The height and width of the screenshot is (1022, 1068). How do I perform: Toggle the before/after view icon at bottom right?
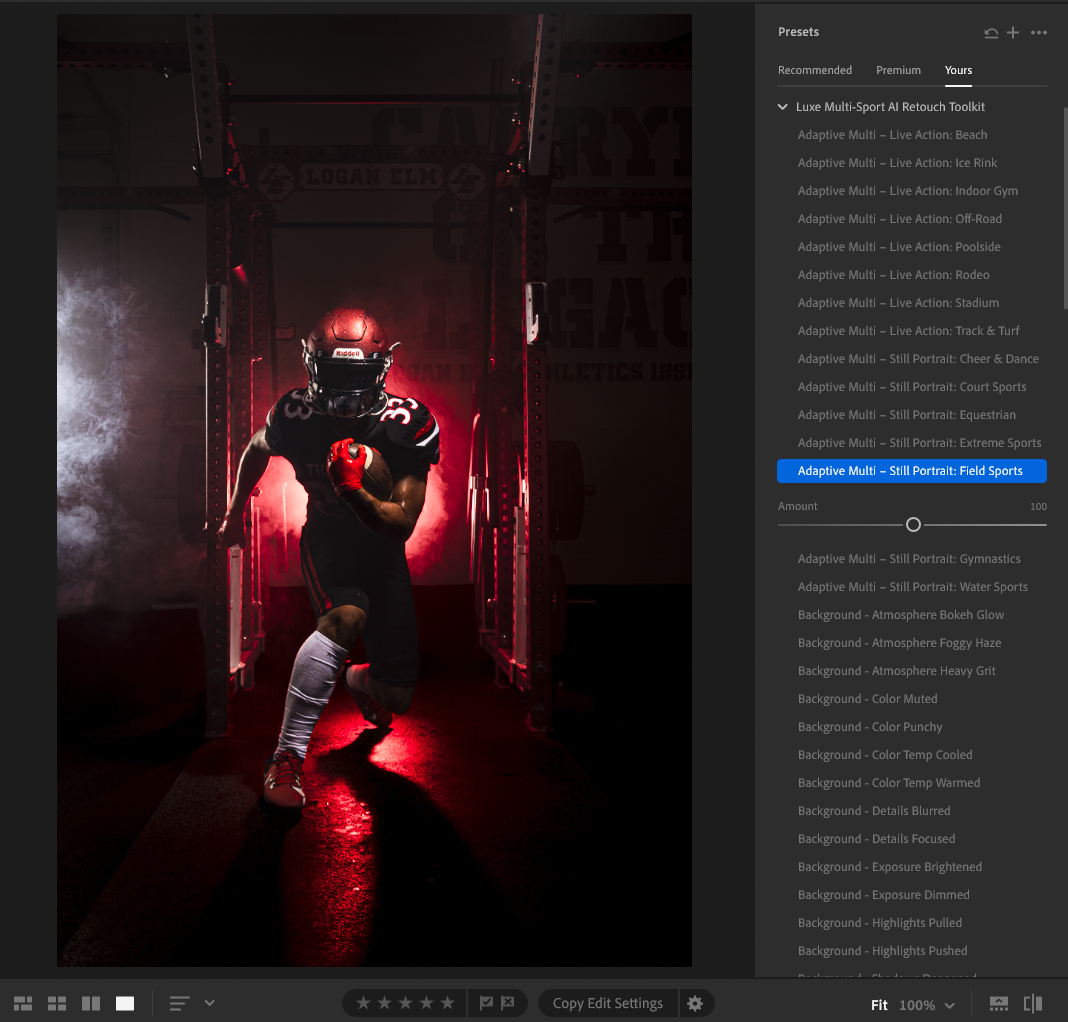point(1033,1003)
